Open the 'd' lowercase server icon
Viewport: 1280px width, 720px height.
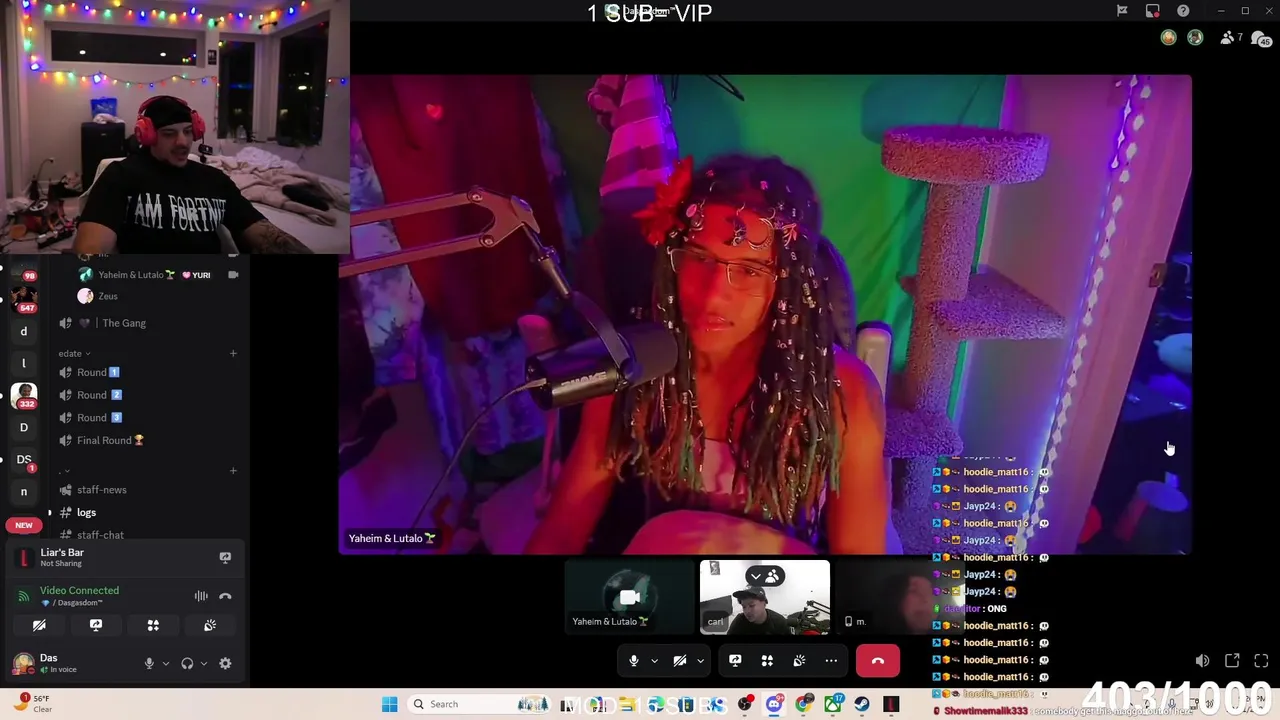(x=24, y=331)
